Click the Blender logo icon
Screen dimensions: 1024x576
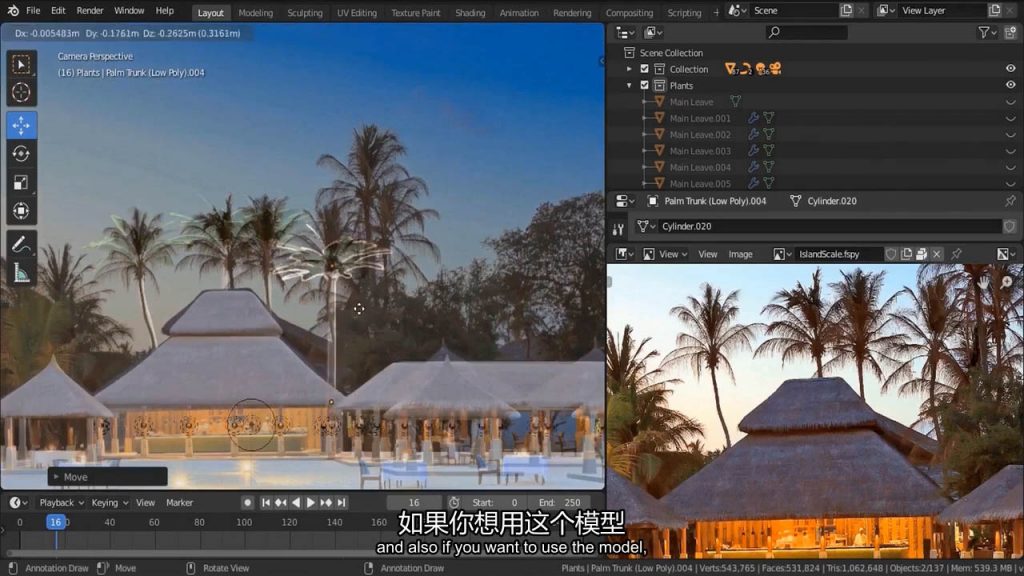coord(12,10)
